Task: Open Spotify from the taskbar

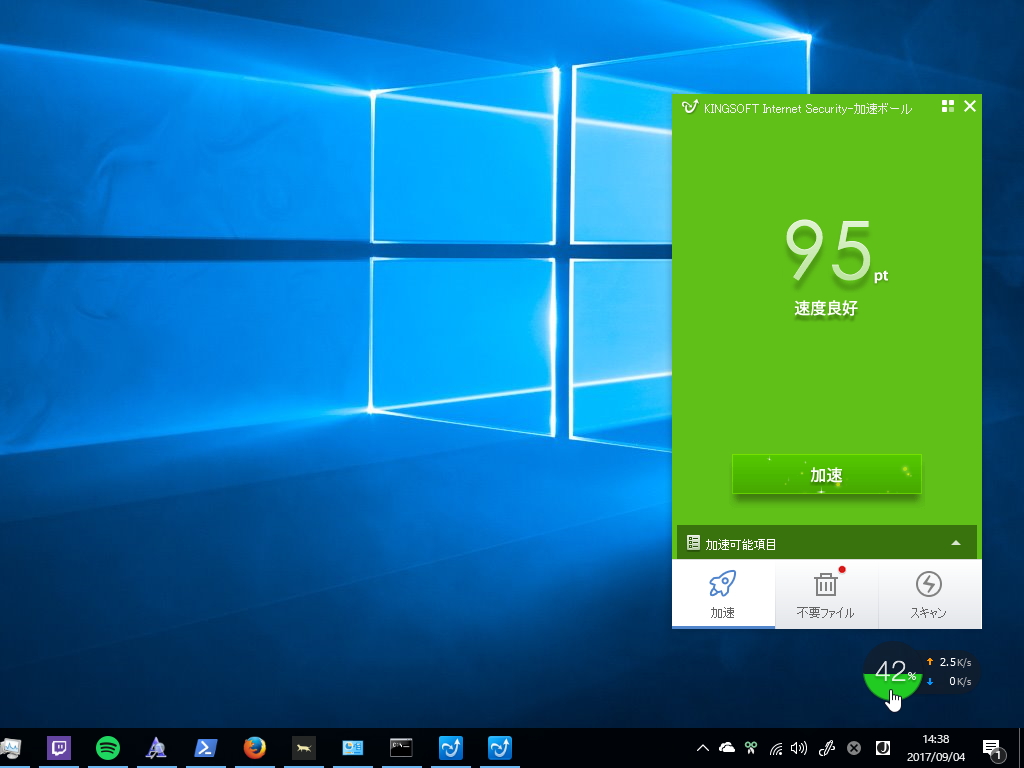Action: tap(108, 748)
